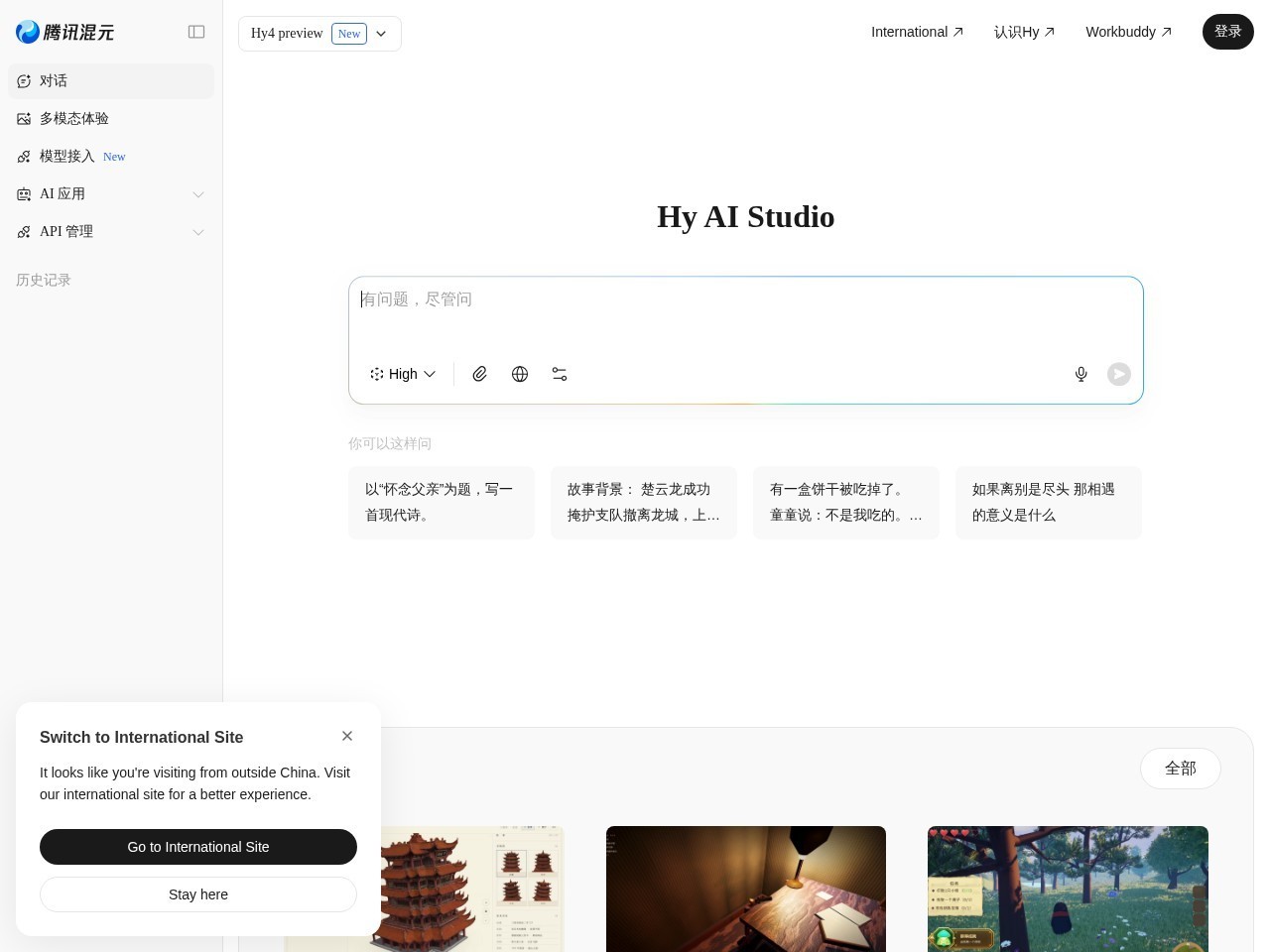Click the send message arrow button
The height and width of the screenshot is (952, 1270).
coord(1119,374)
